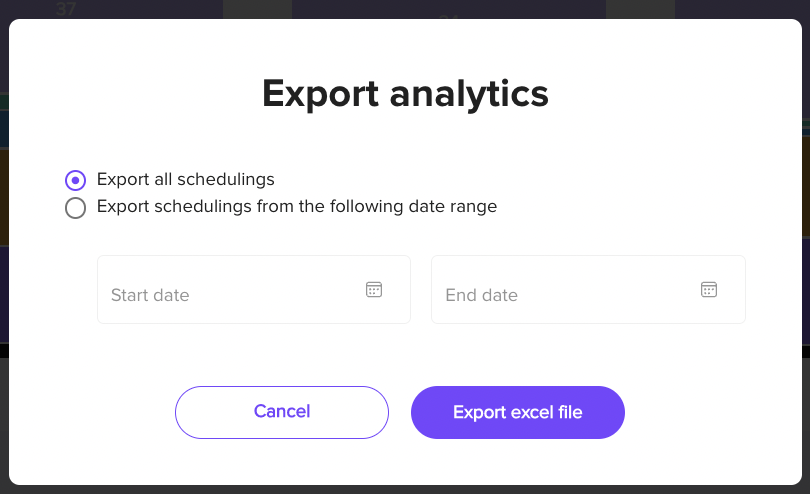Choose the date range export radio button
Image resolution: width=810 pixels, height=494 pixels.
tap(75, 208)
